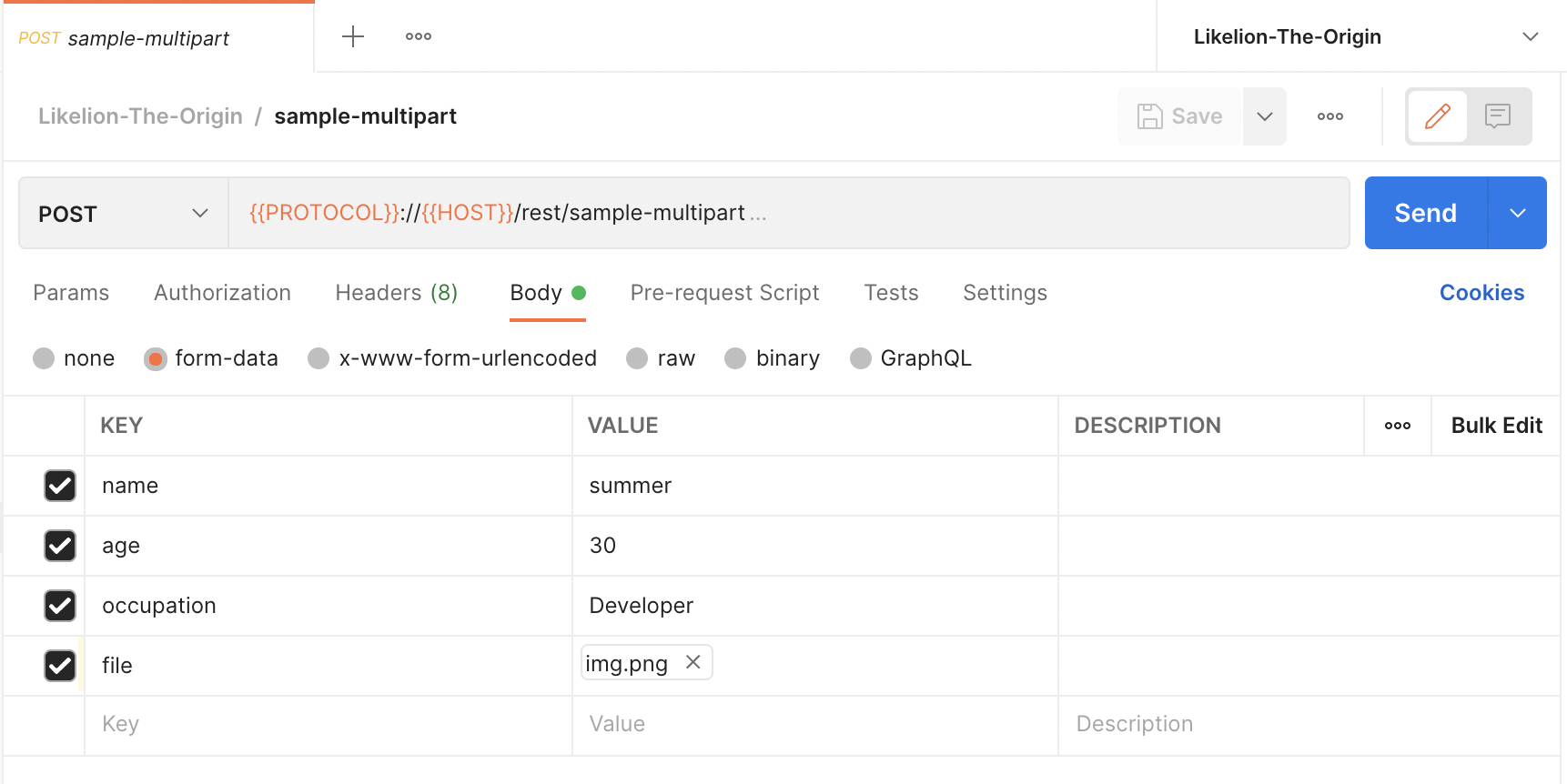The width and height of the screenshot is (1567, 784).
Task: Click the Save floppy disk icon
Action: 1150,116
